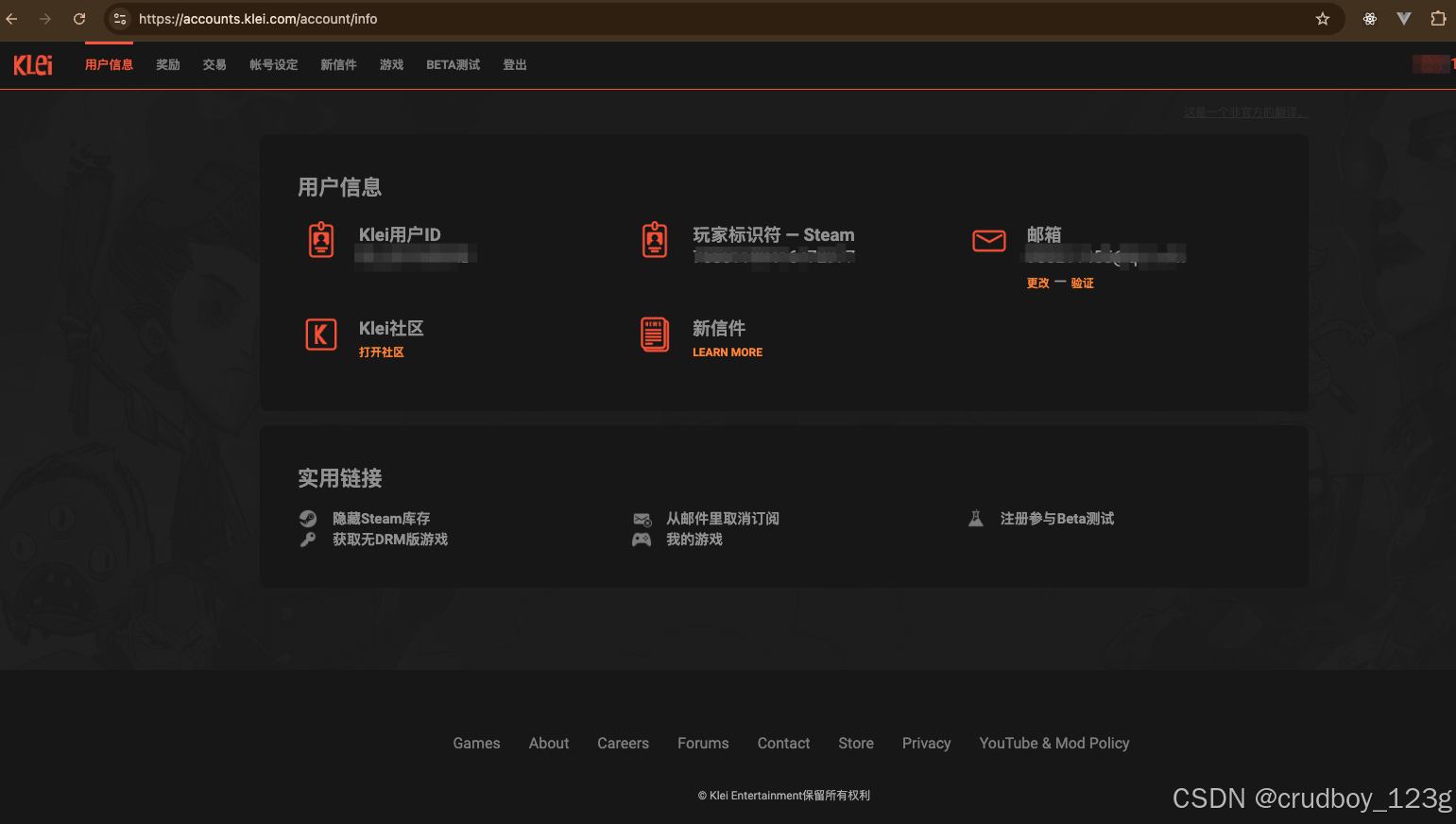Click the YouTube & Mod Policy link
Image resolution: width=1456 pixels, height=824 pixels.
[x=1054, y=744]
